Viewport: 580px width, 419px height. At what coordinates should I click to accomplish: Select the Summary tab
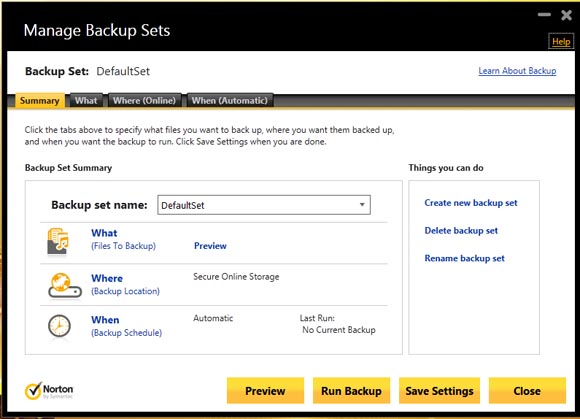(40, 101)
